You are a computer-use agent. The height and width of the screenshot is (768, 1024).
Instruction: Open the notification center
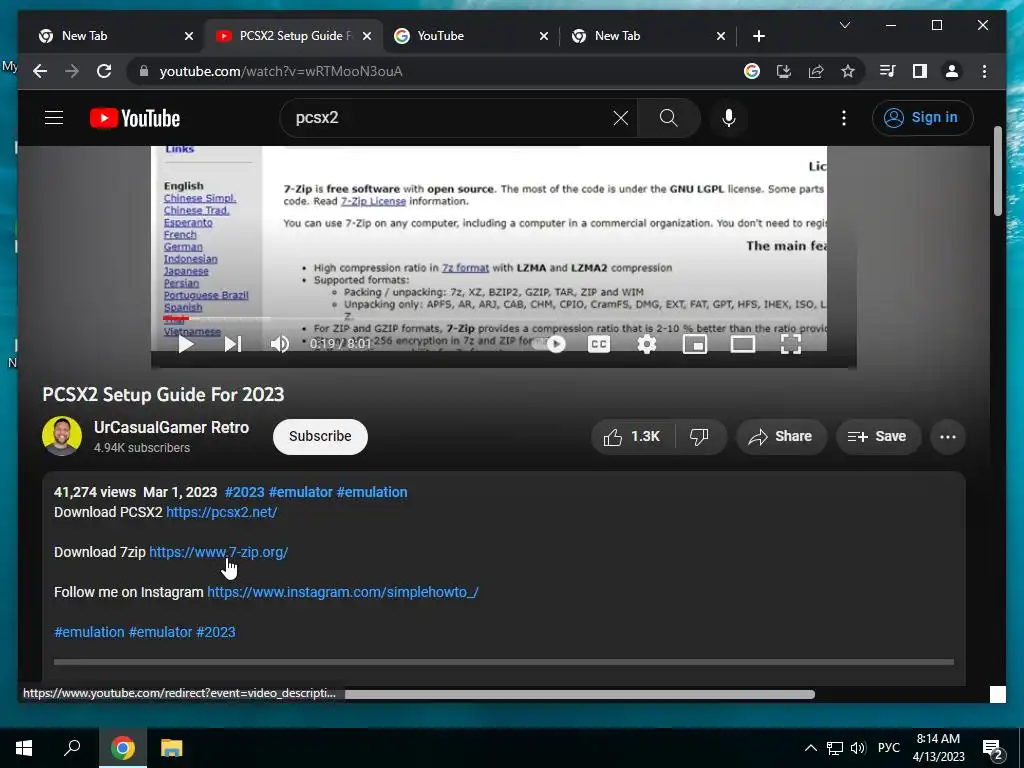[993, 750]
